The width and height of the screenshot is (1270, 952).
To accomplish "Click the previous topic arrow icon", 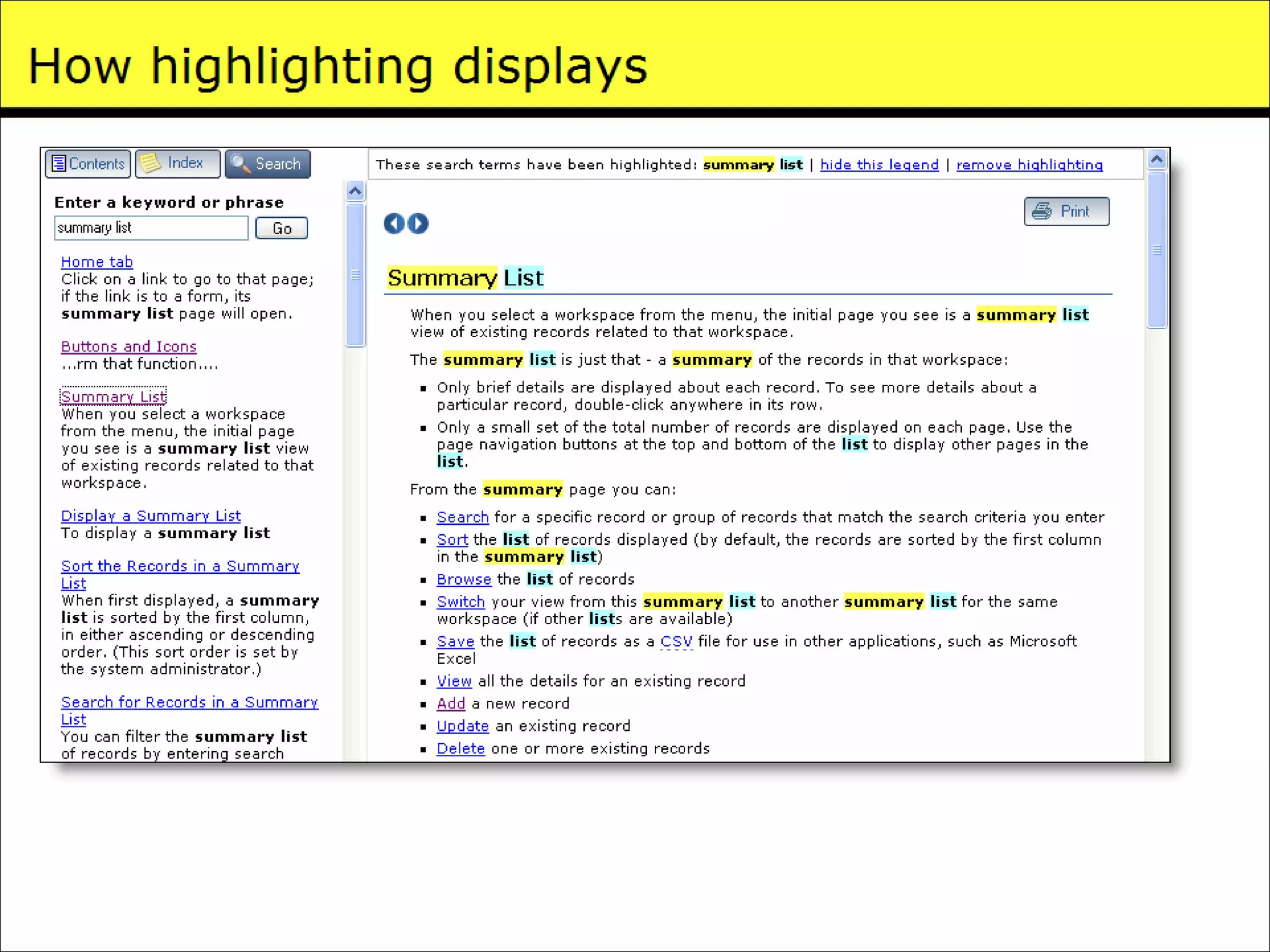I will point(393,223).
